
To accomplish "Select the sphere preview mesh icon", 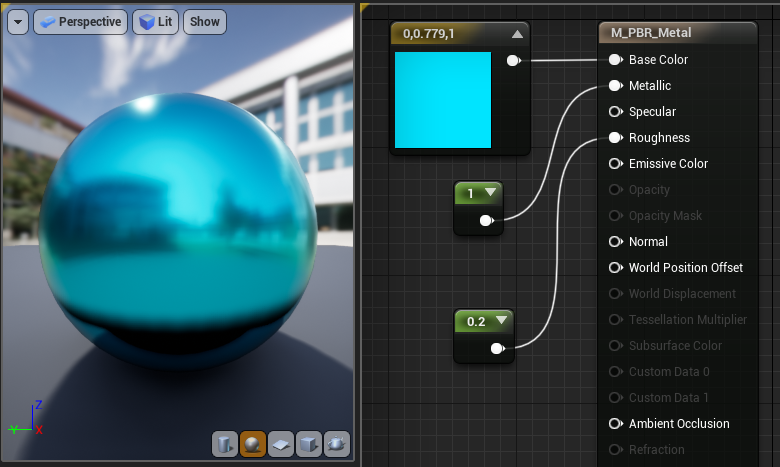I will (x=253, y=444).
